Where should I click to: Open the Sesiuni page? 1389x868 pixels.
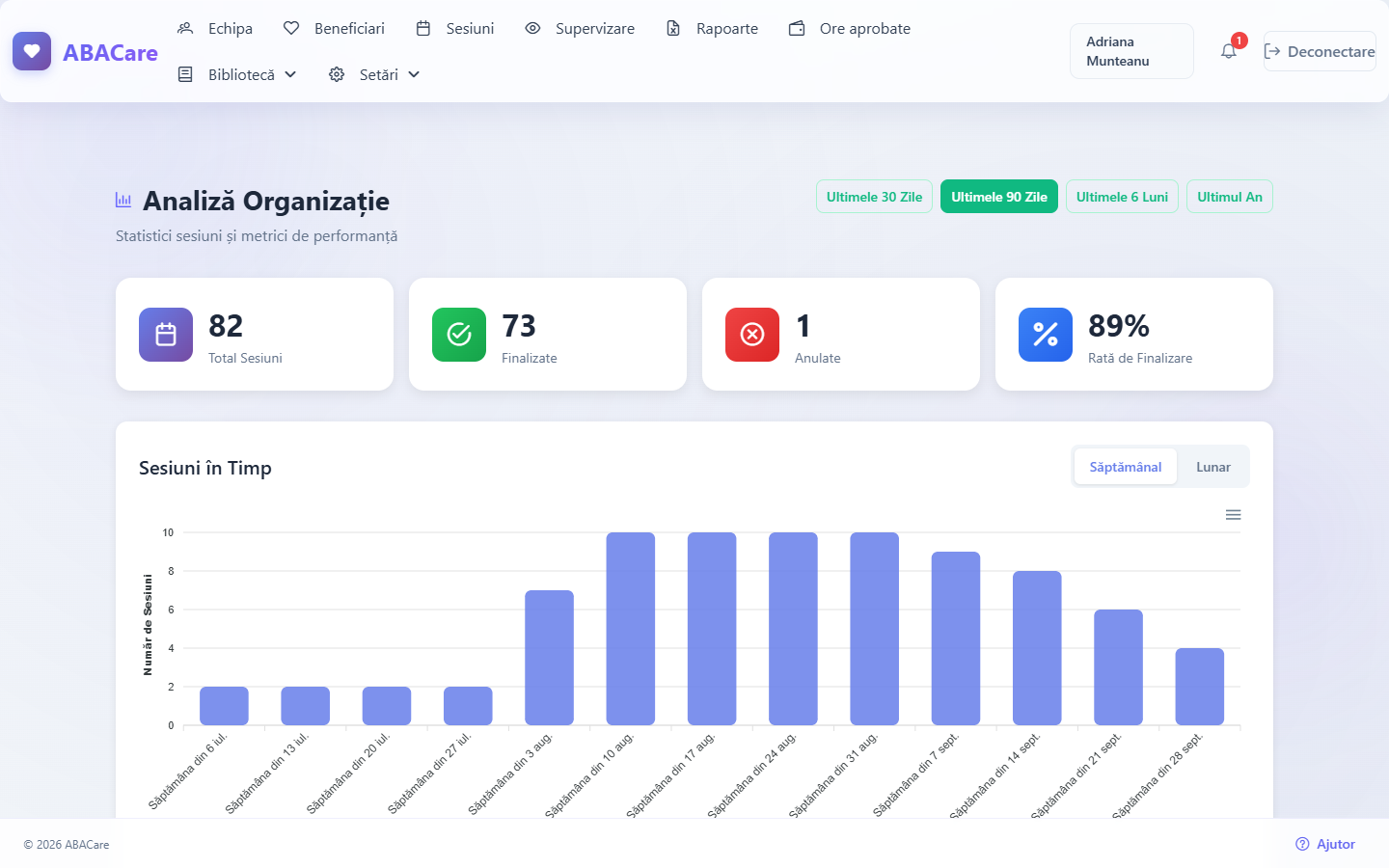454,29
